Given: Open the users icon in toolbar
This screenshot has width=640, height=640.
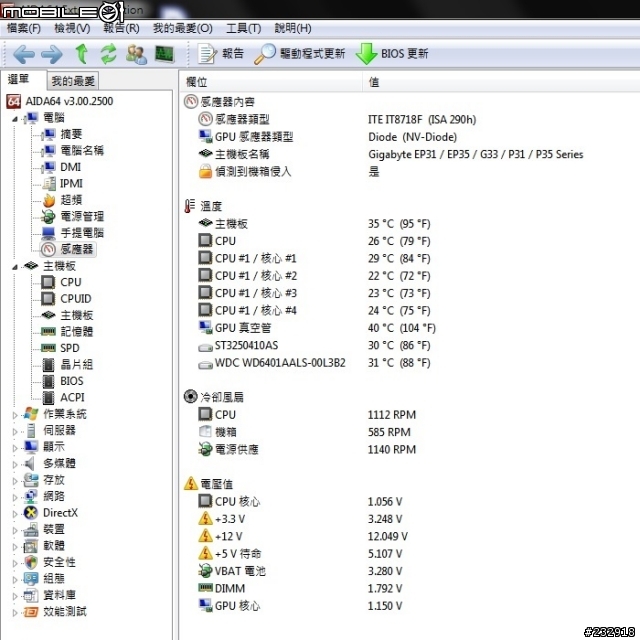Looking at the screenshot, I should [136, 54].
